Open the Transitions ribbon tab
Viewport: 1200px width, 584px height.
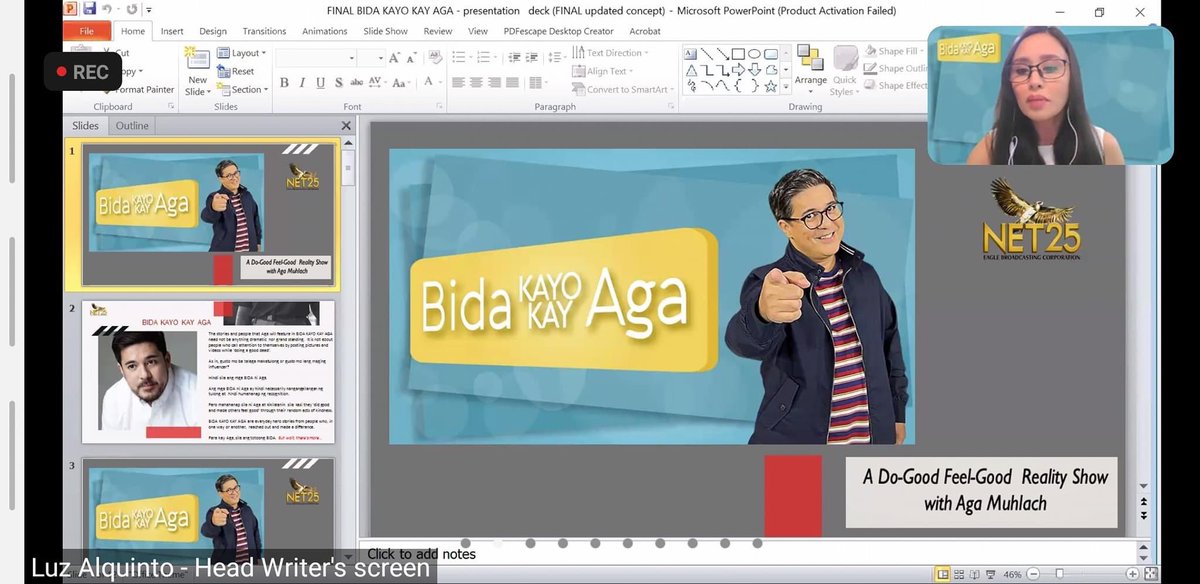coord(264,31)
